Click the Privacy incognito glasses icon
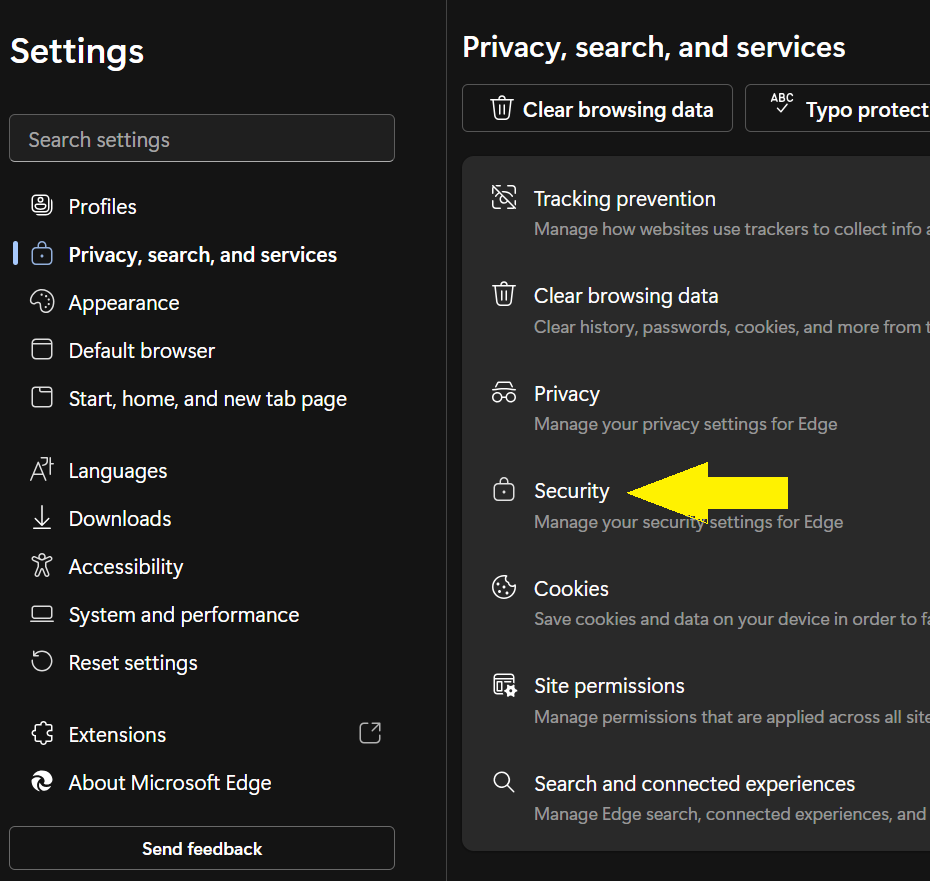 504,393
